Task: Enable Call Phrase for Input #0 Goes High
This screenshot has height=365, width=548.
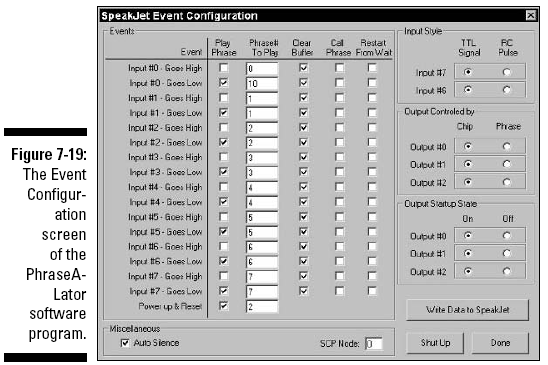Action: click(339, 67)
